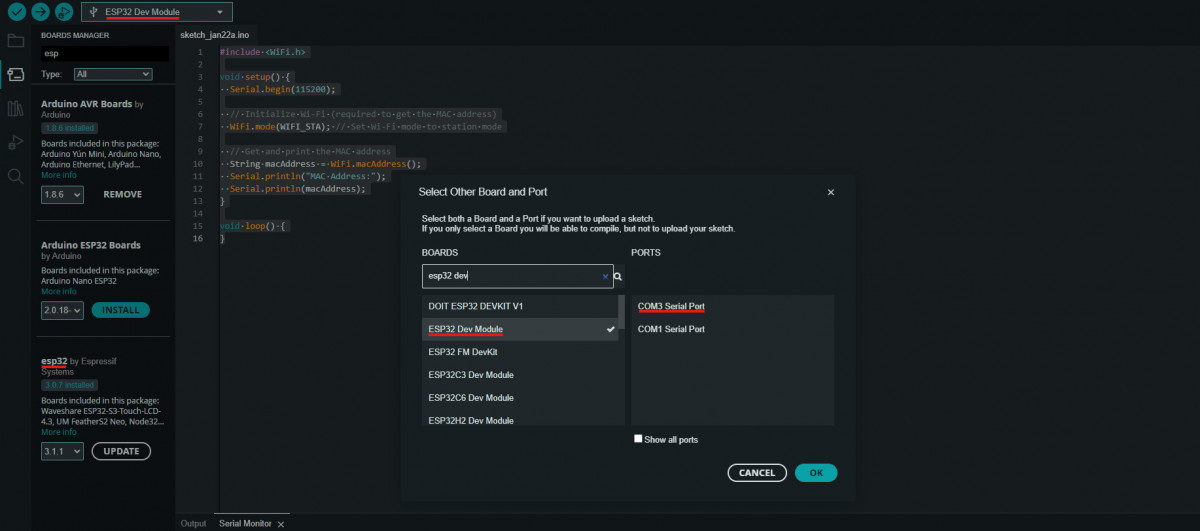Click the Upload arrow icon
1200x531 pixels.
[x=40, y=12]
